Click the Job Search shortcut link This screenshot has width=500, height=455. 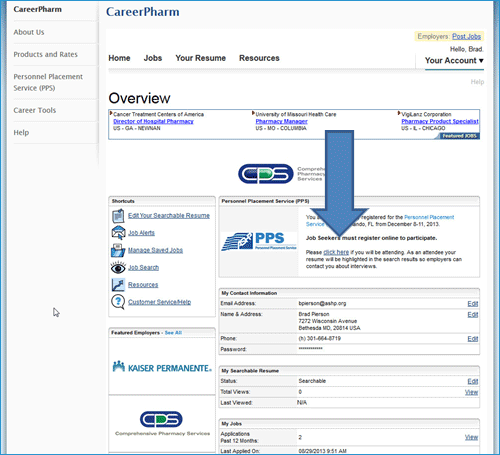pos(143,267)
